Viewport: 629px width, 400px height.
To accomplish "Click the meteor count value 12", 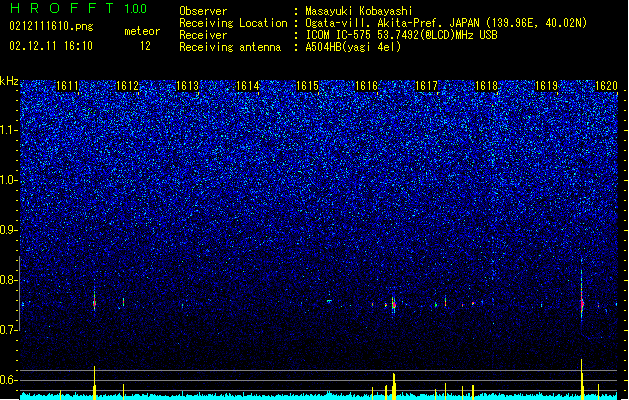I will point(145,46).
